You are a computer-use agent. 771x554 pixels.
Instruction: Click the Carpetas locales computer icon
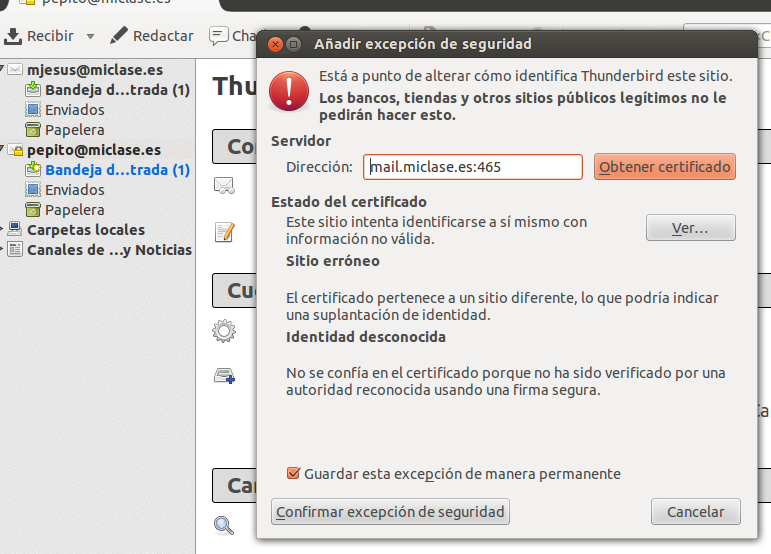pyautogui.click(x=15, y=229)
